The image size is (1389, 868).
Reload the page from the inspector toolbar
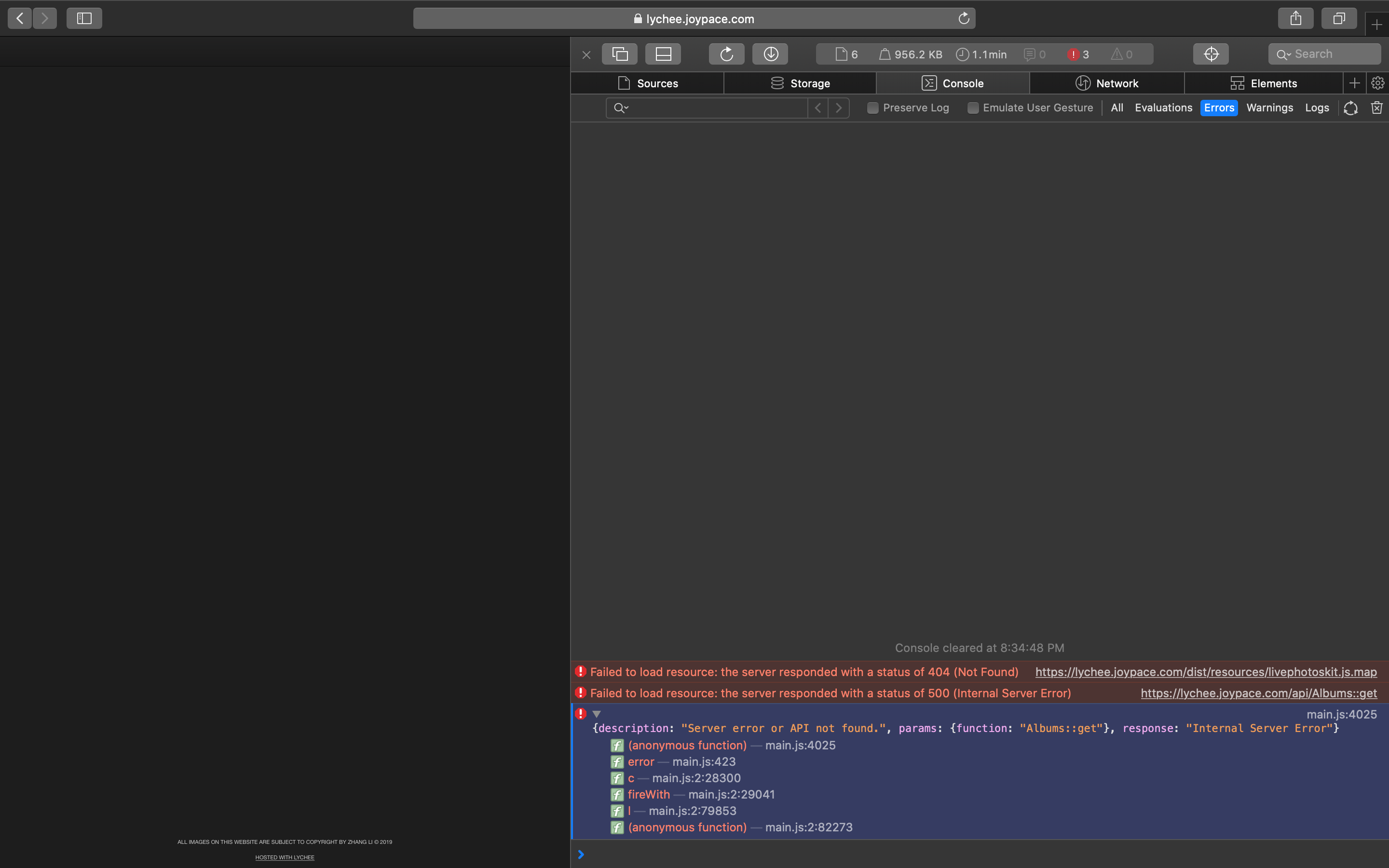(726, 54)
